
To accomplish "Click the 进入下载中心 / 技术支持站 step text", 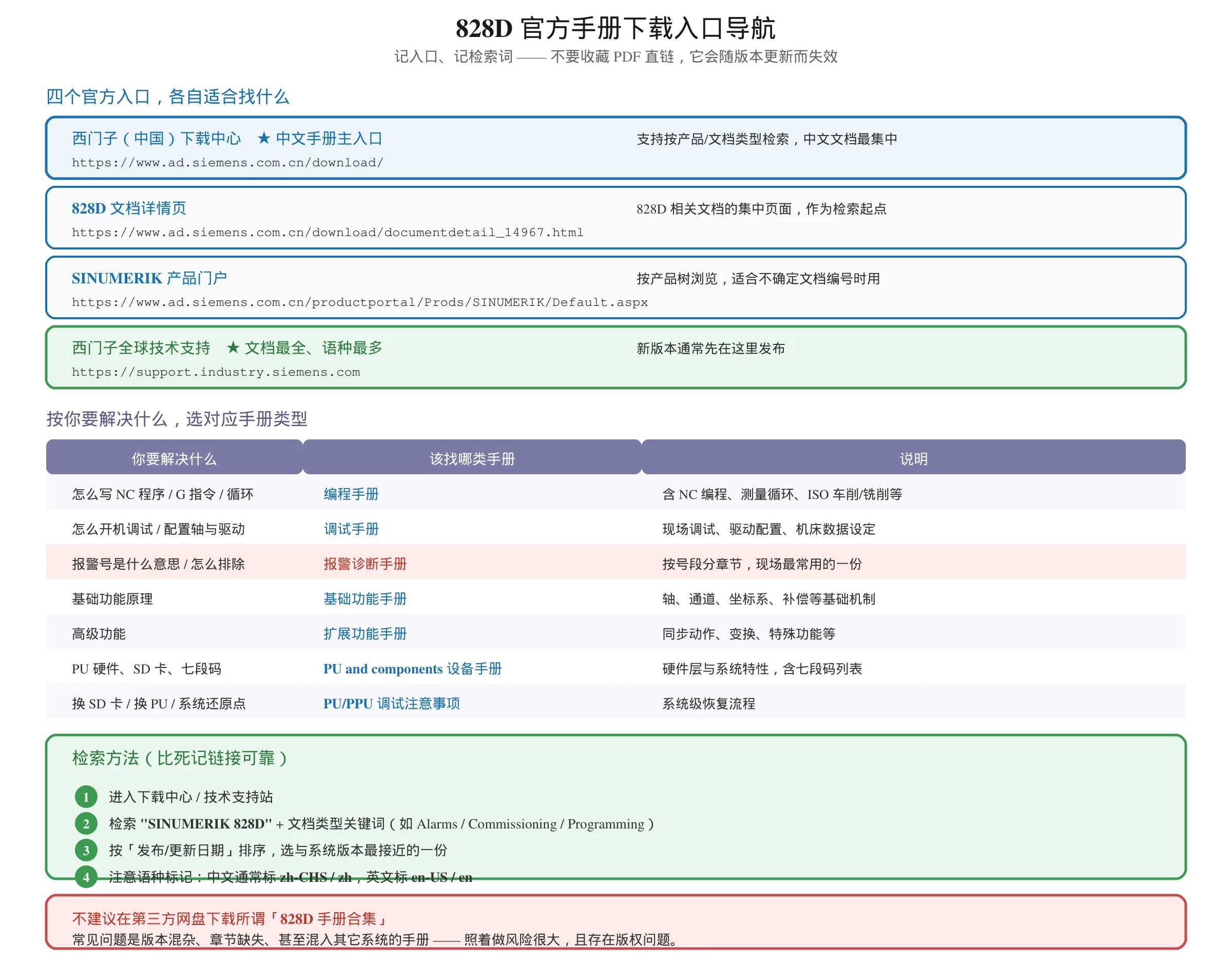I will tap(191, 797).
